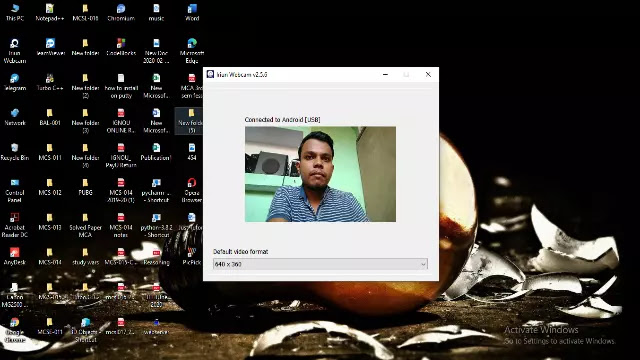The height and width of the screenshot is (360, 640).
Task: Select the Chromium desktop icon
Action: 121,12
